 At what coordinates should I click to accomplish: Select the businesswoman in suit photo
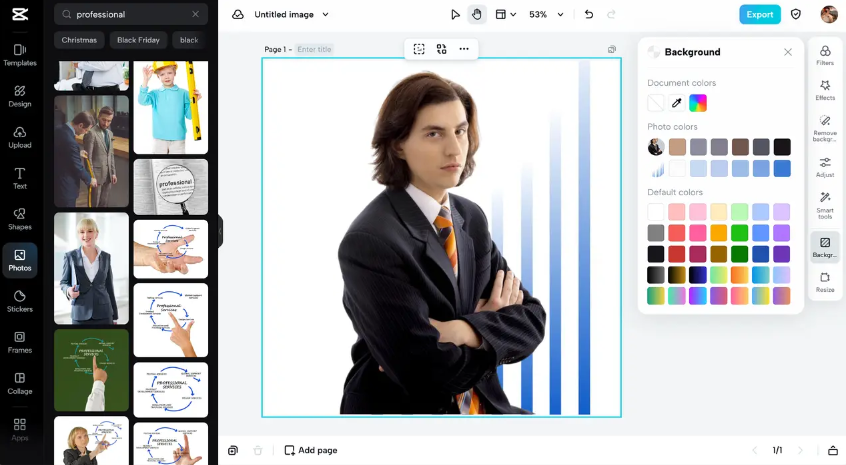point(91,268)
